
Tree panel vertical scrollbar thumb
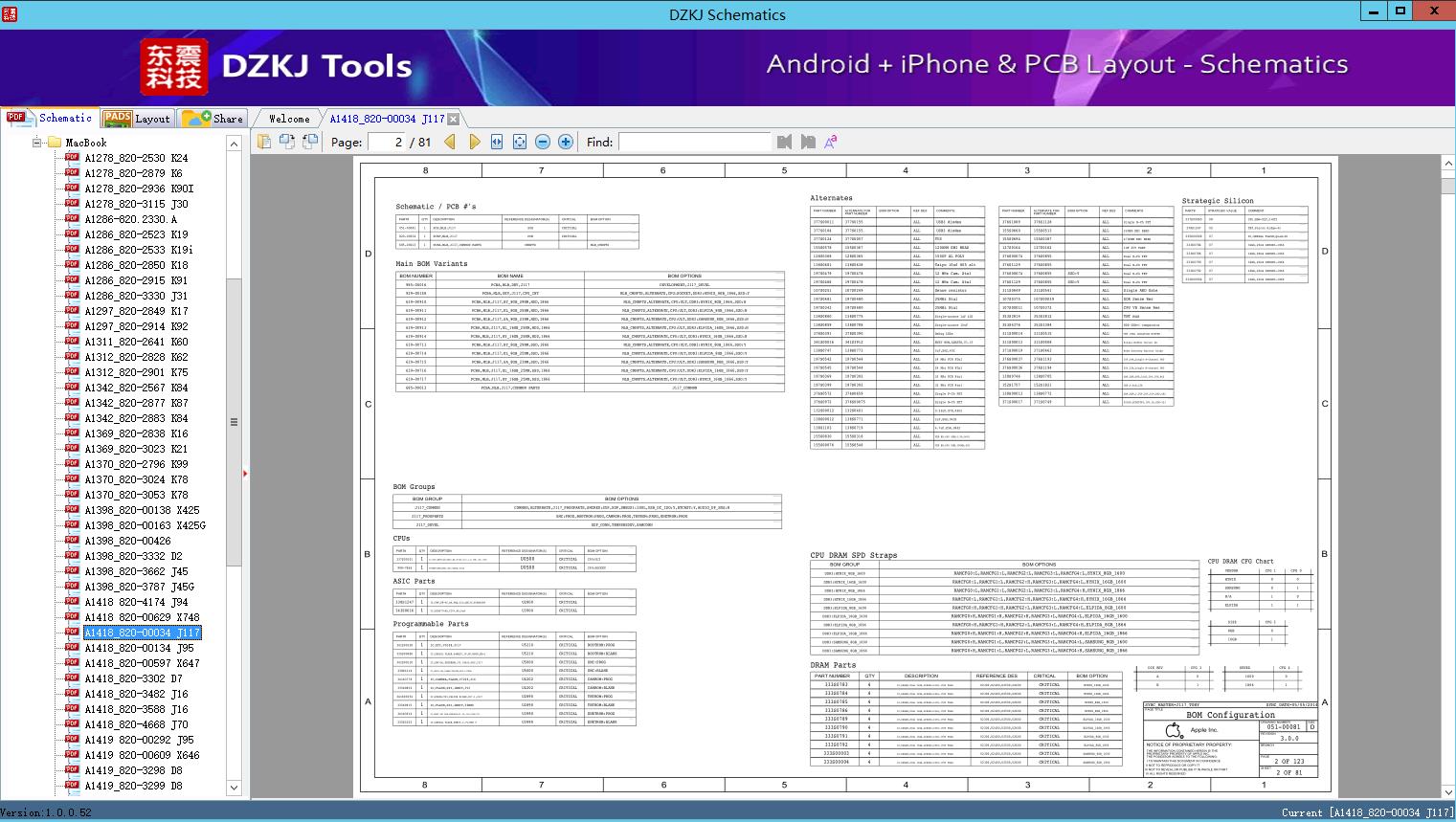[x=234, y=421]
